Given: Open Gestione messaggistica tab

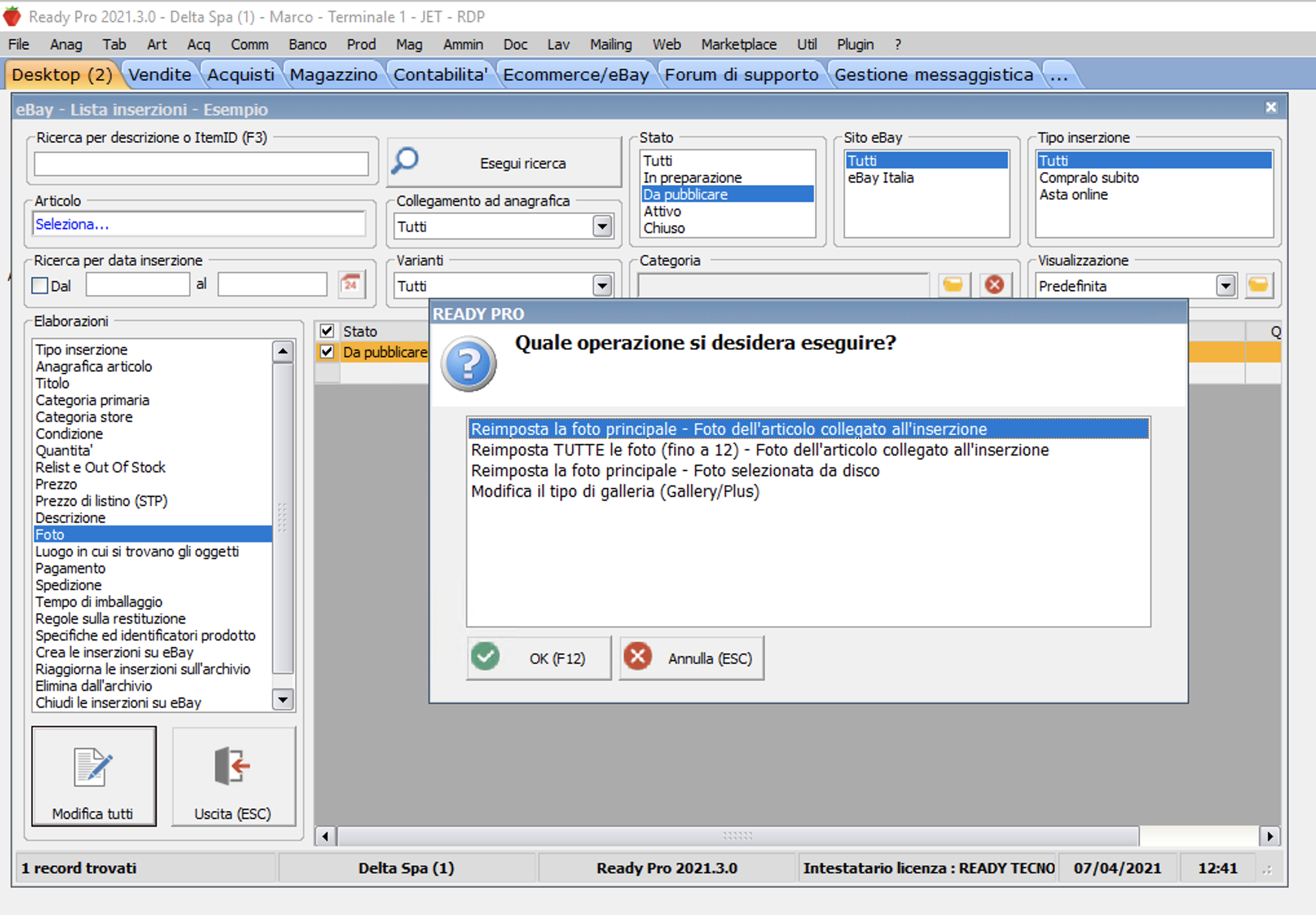Looking at the screenshot, I should tap(934, 74).
